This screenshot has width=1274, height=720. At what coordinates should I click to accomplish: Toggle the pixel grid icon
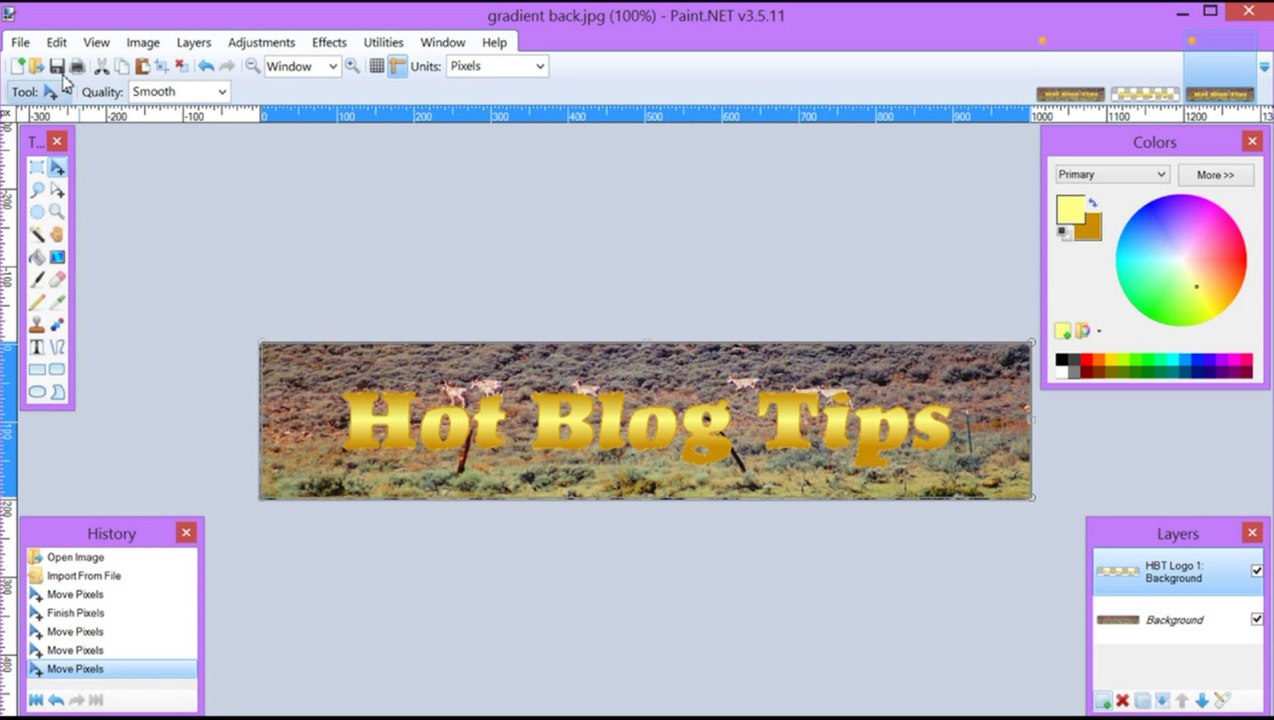point(377,66)
